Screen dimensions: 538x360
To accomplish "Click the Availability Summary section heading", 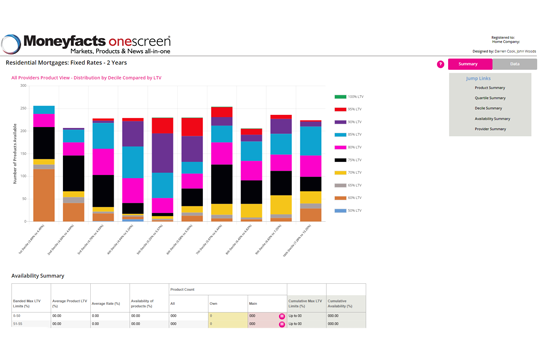I will point(38,276).
